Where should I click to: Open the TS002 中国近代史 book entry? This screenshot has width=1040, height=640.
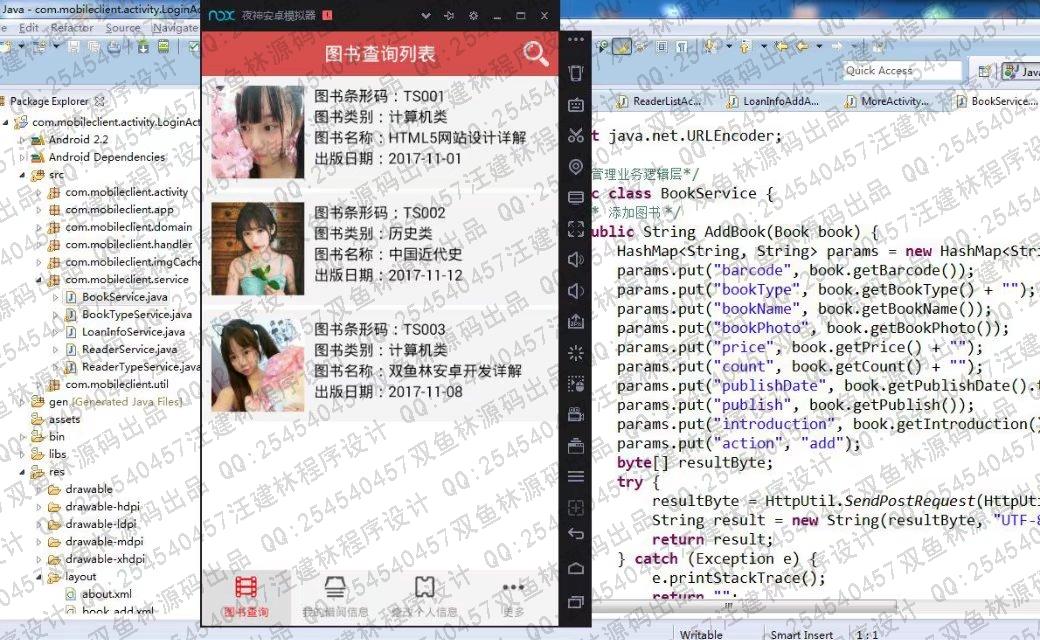[x=381, y=248]
